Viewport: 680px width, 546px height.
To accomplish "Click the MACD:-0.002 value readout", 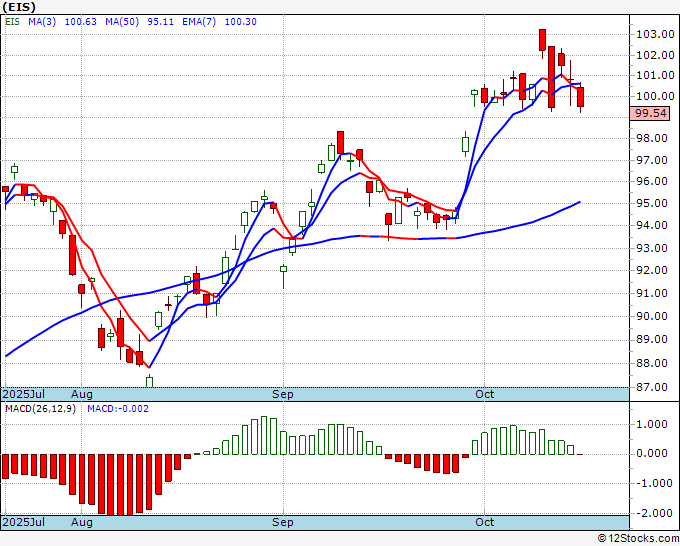I will [x=118, y=409].
